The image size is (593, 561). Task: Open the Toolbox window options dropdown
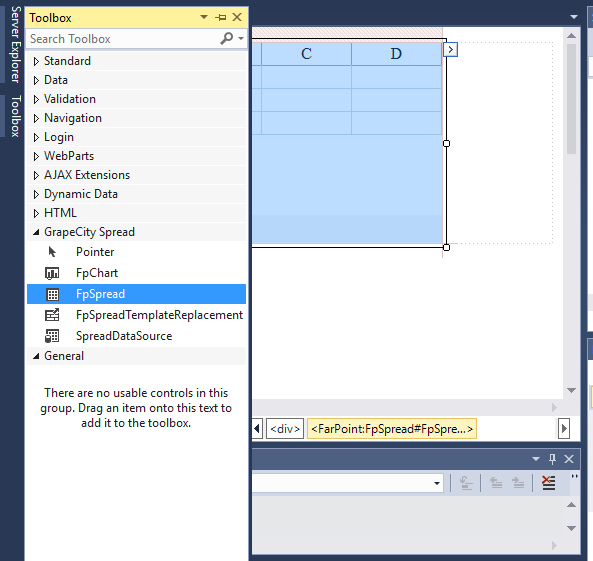[x=204, y=17]
